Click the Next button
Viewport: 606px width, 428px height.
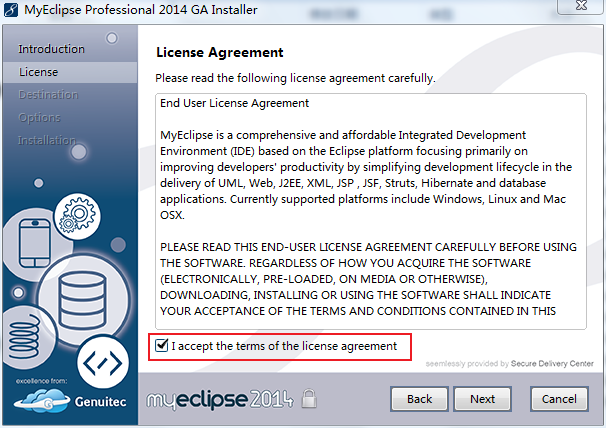[482, 399]
